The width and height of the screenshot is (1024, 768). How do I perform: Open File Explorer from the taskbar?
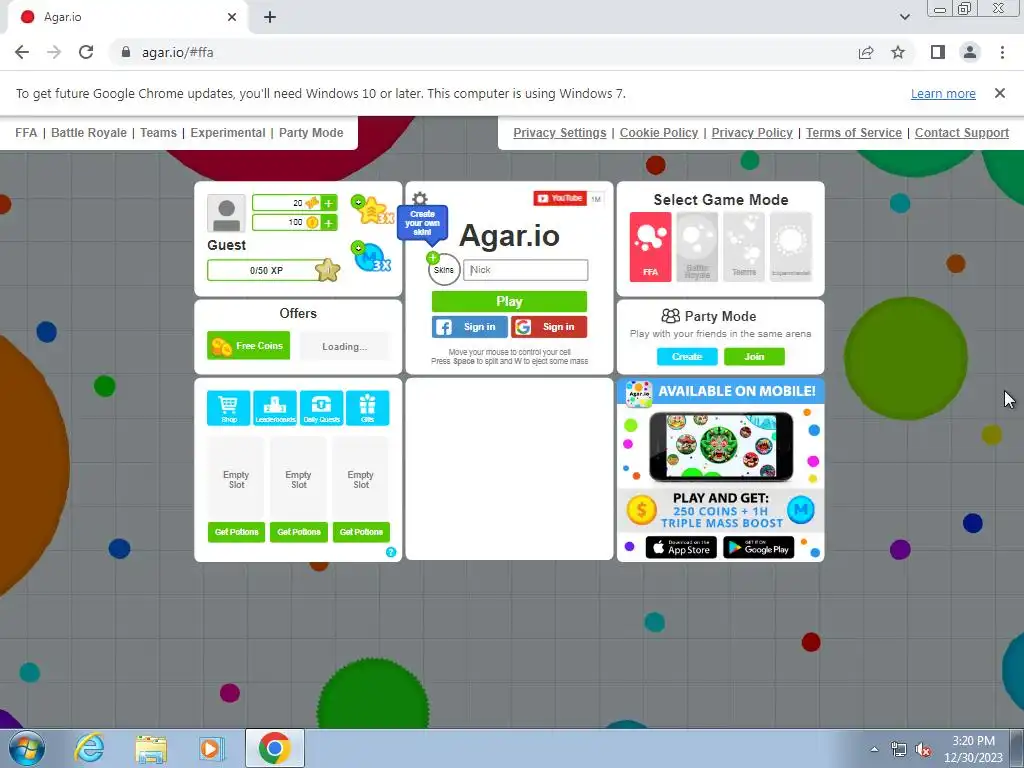[x=151, y=748]
